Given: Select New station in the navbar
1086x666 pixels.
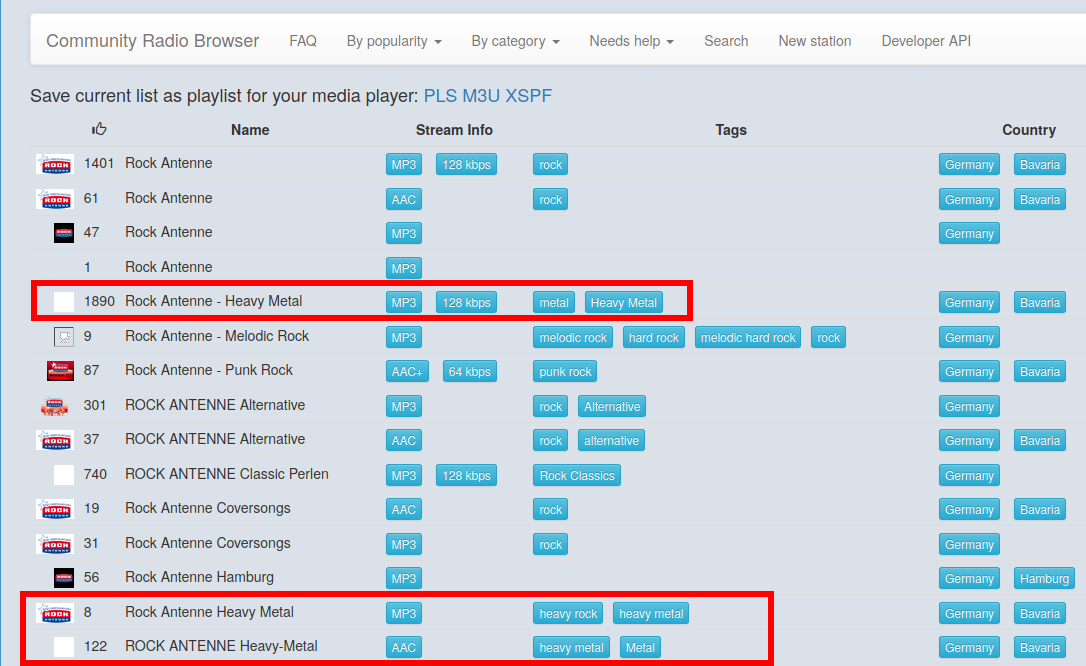Looking at the screenshot, I should point(814,41).
